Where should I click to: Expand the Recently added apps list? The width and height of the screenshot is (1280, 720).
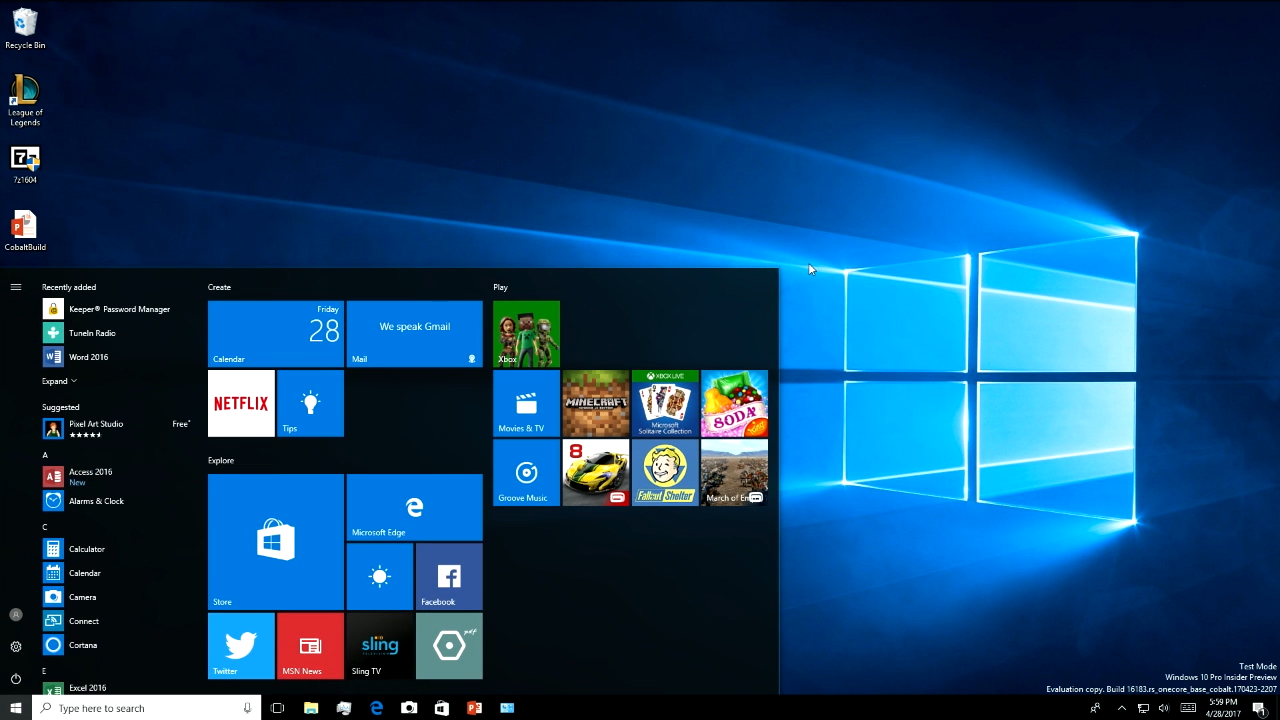tap(59, 381)
